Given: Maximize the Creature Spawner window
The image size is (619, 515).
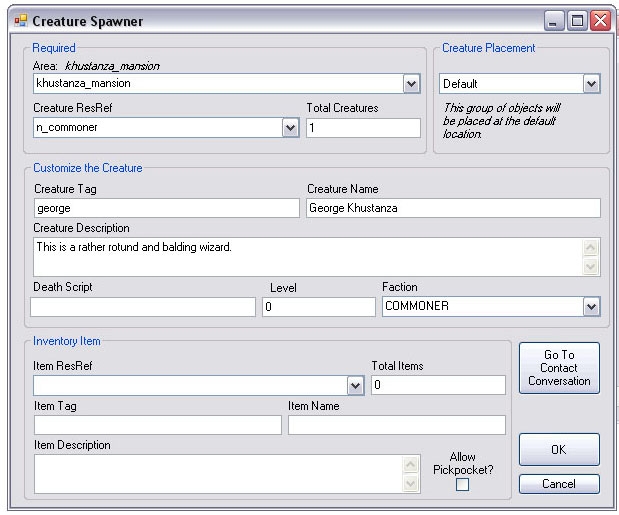Looking at the screenshot, I should pos(577,20).
